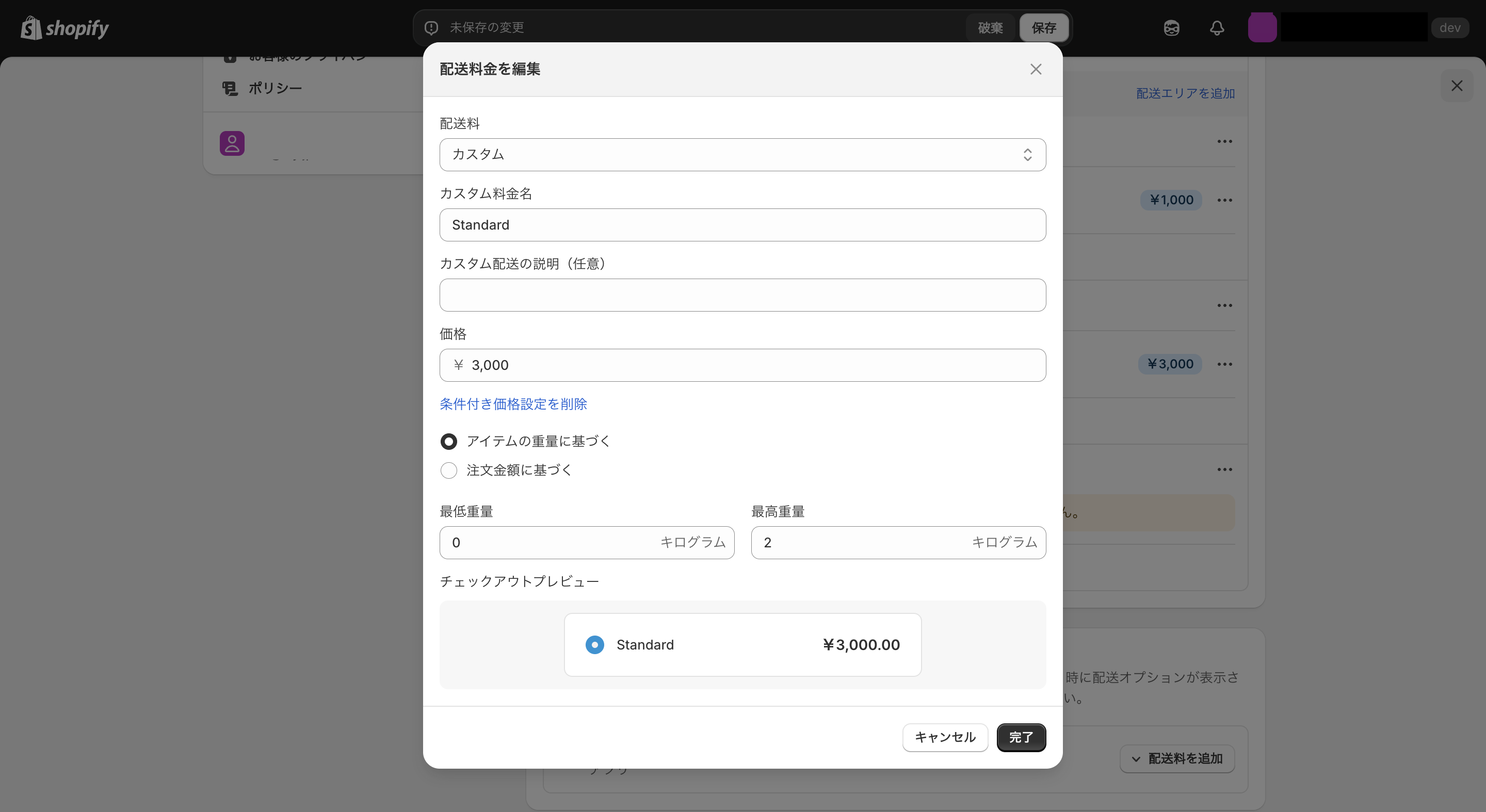Select 注文金額に基づく option

pos(449,470)
